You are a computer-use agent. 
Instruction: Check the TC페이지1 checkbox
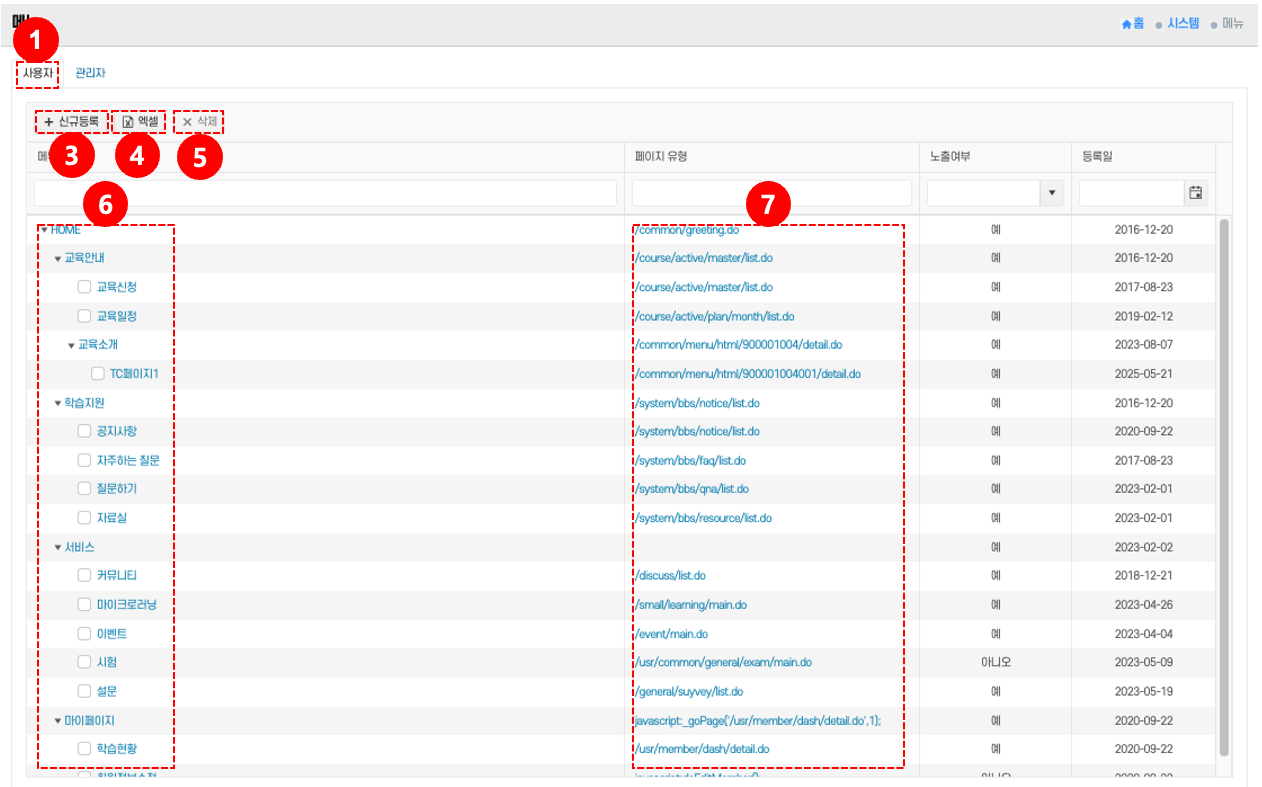pos(98,374)
